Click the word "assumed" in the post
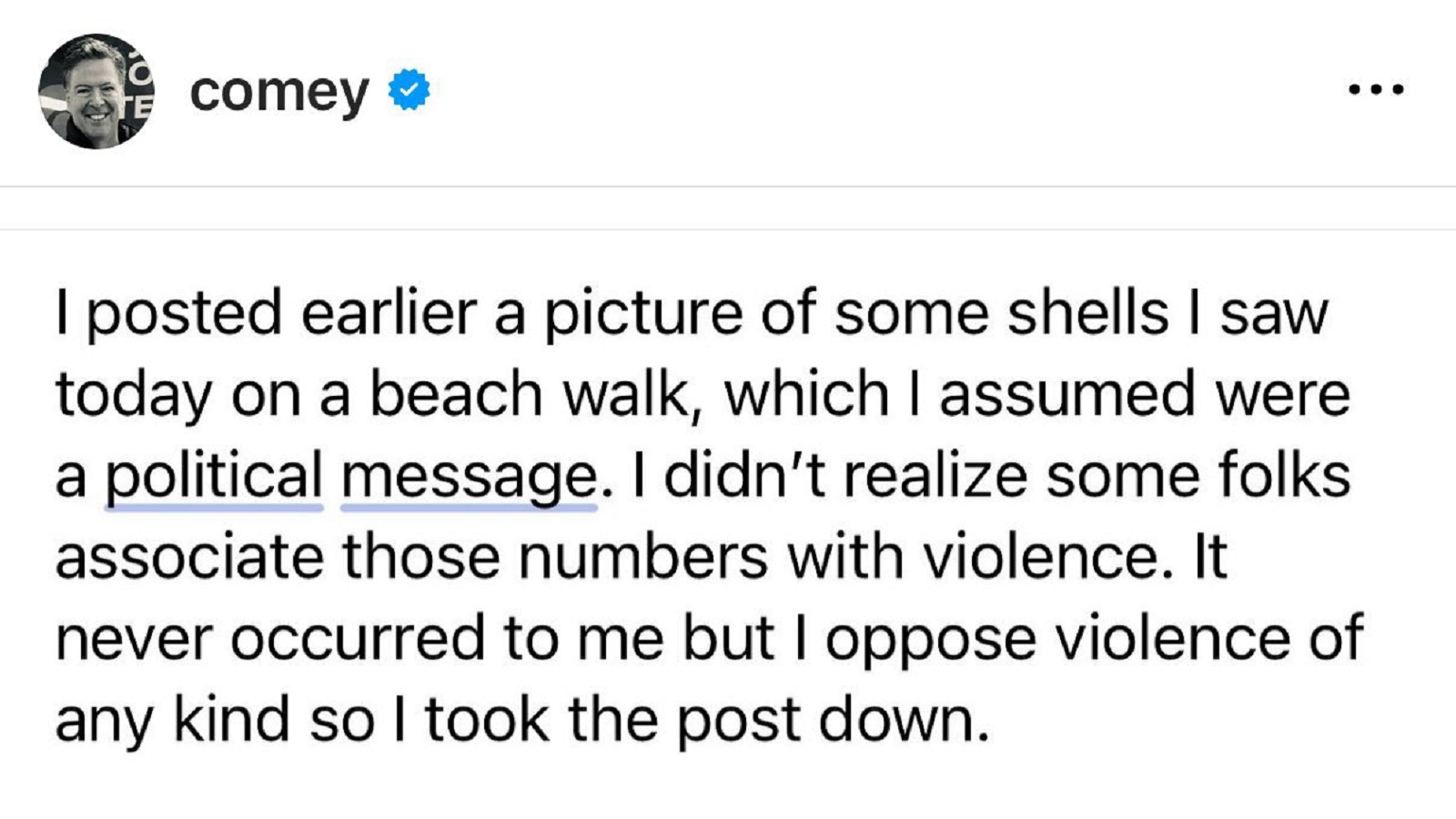This screenshot has height=819, width=1456. [1066, 395]
